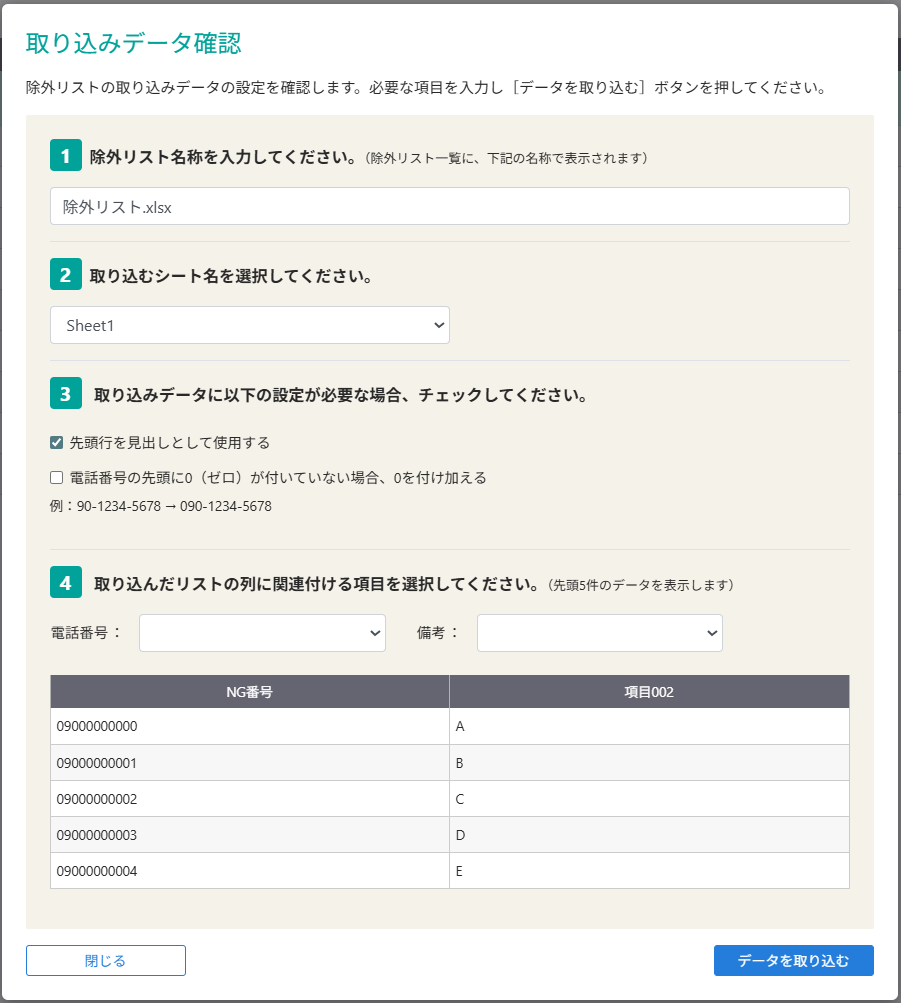Viewport: 901px width, 1003px height.
Task: Click the step 1 number badge
Action: pyautogui.click(x=65, y=156)
